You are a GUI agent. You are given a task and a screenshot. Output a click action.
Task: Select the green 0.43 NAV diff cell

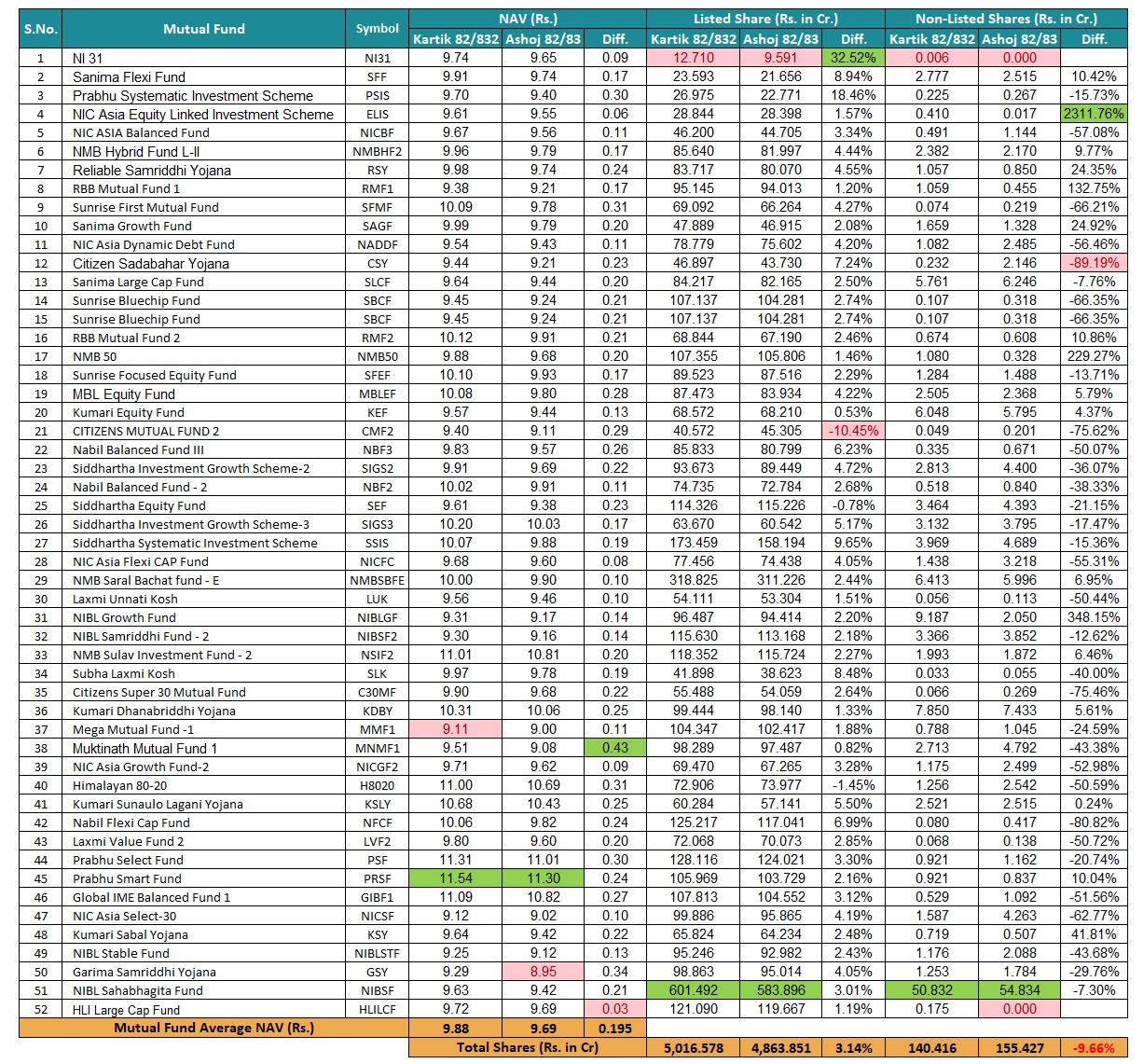pyautogui.click(x=615, y=748)
